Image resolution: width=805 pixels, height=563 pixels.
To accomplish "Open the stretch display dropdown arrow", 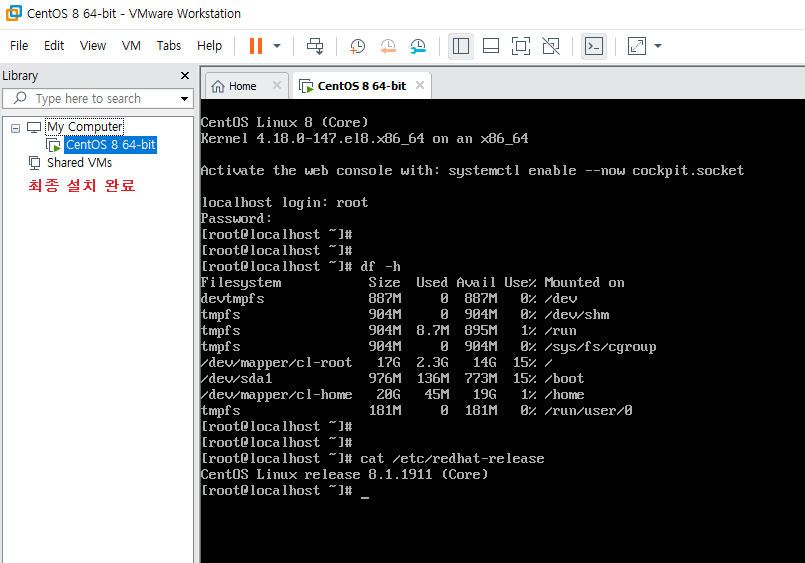I will click(658, 46).
